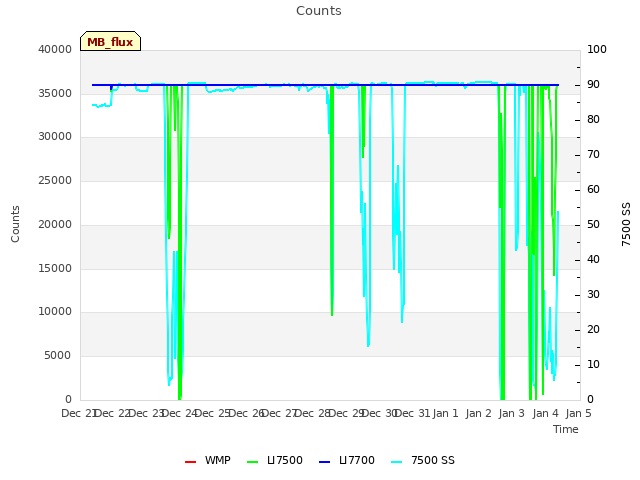Click the Dec 21 date label
Screen dimensions: 640x480
coord(79,413)
